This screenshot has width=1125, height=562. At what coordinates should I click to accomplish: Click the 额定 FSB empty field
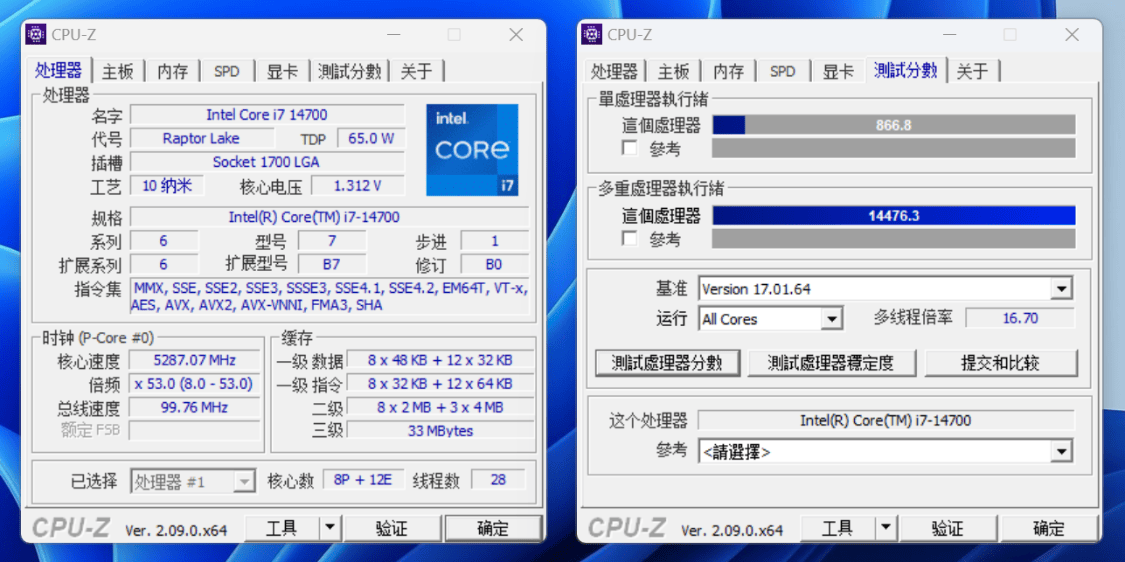[195, 431]
